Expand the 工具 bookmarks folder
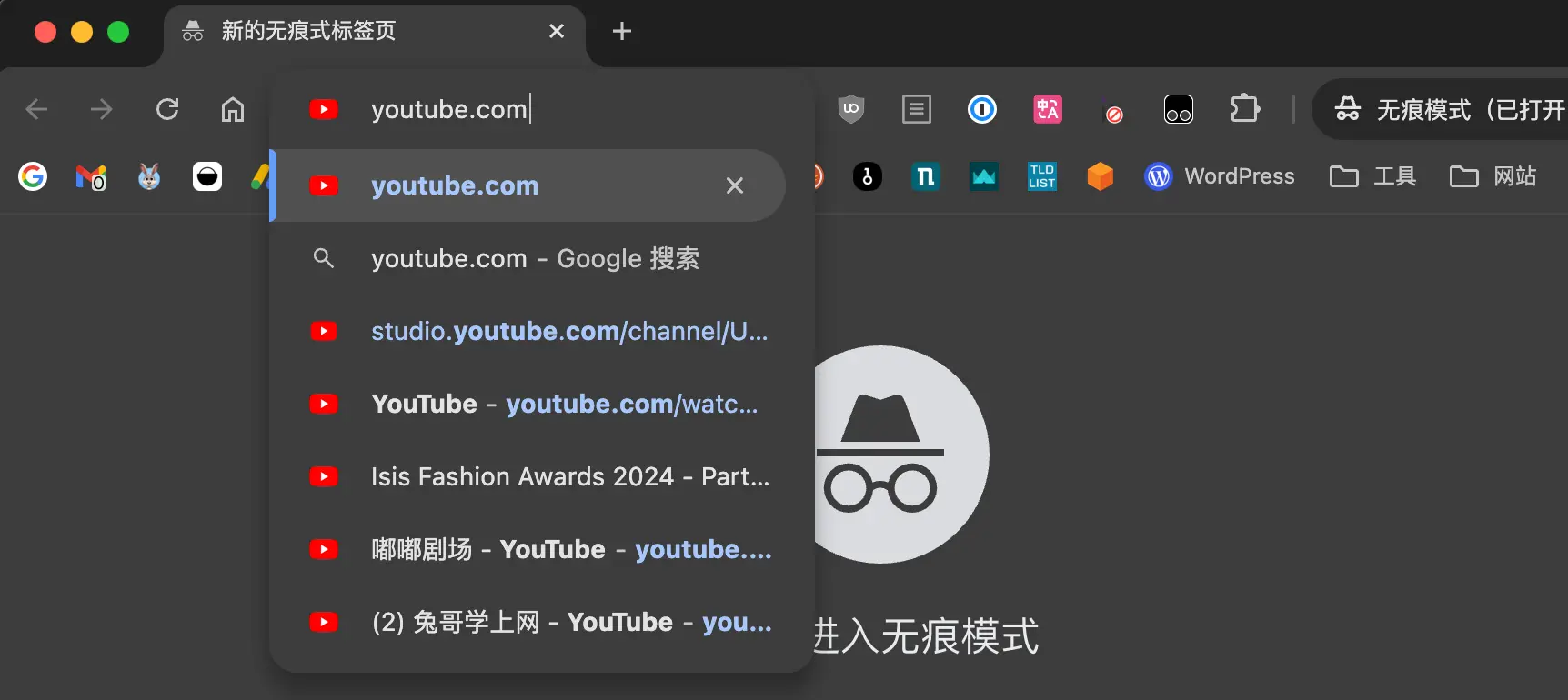Screen dimensions: 1568x700 pos(1372,176)
